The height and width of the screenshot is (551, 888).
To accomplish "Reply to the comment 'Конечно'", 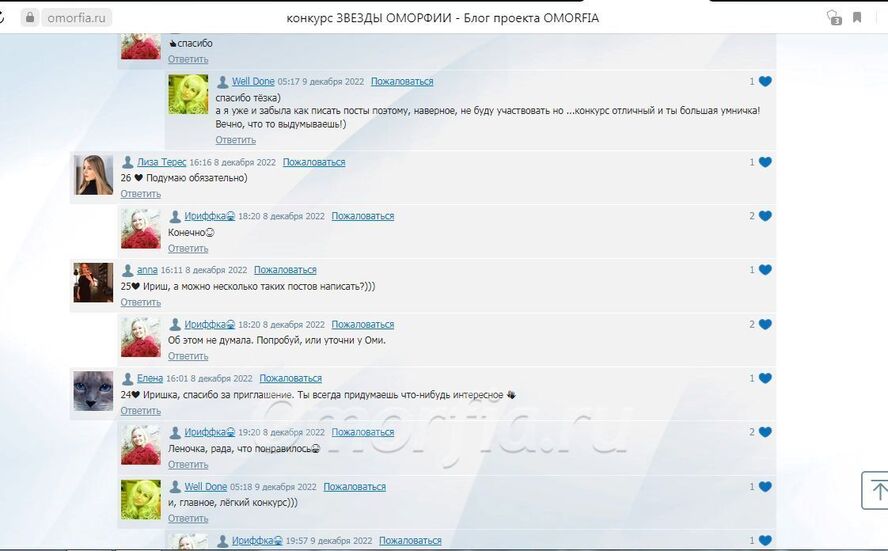I will point(188,249).
